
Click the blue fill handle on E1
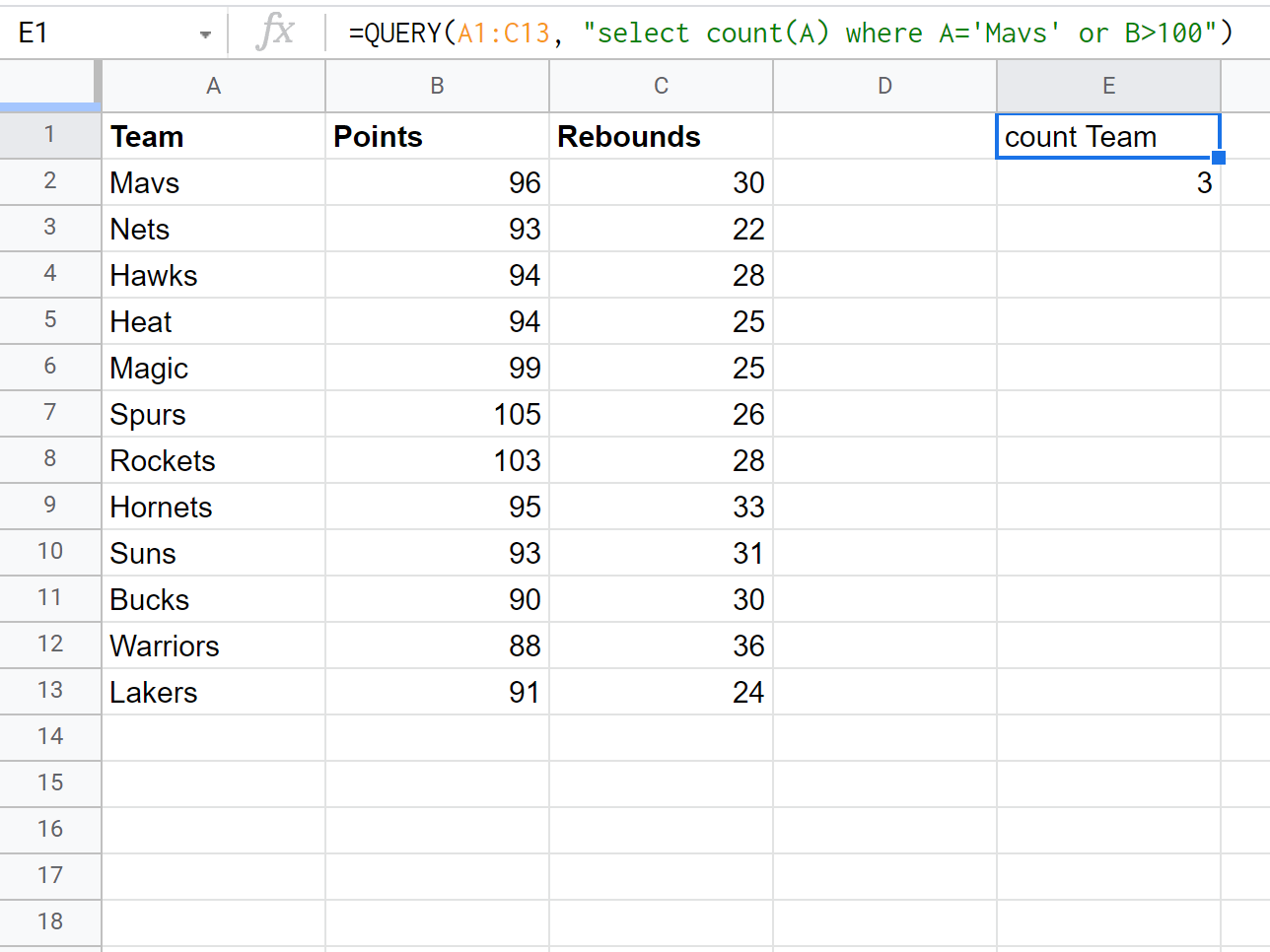[x=1219, y=158]
